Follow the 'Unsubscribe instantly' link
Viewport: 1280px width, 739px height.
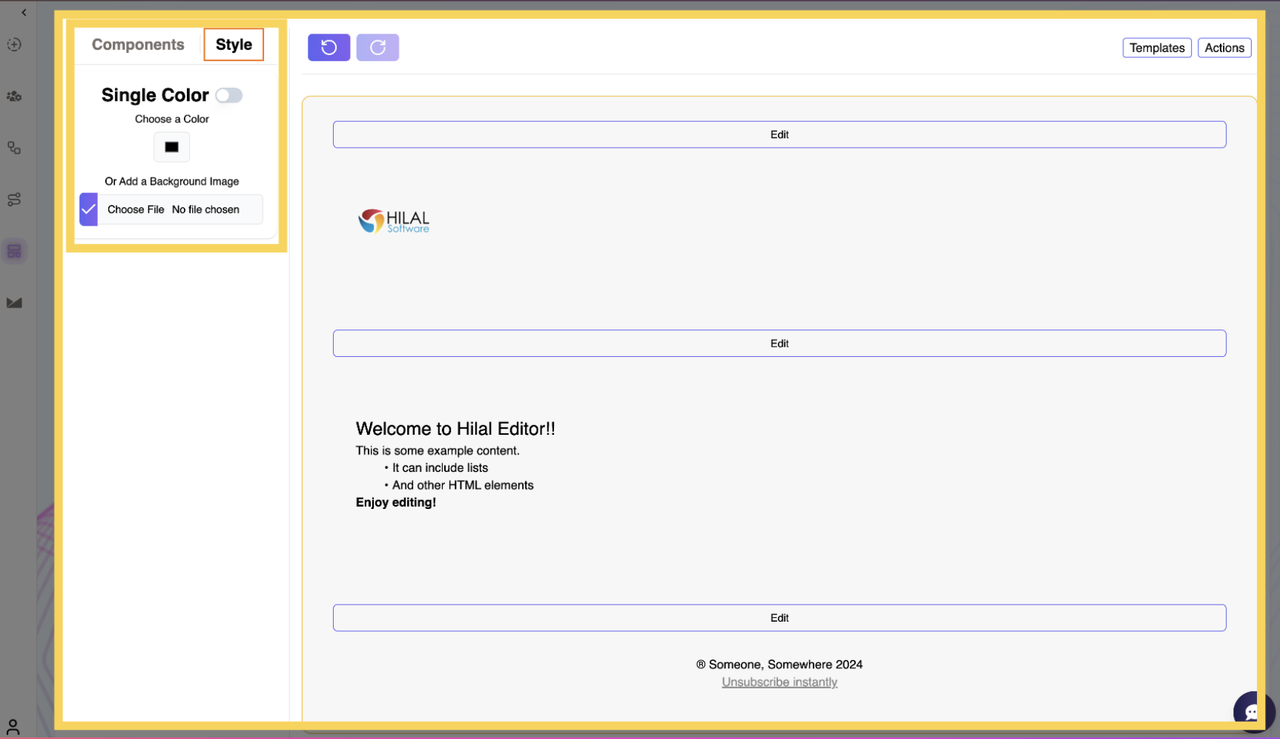779,682
